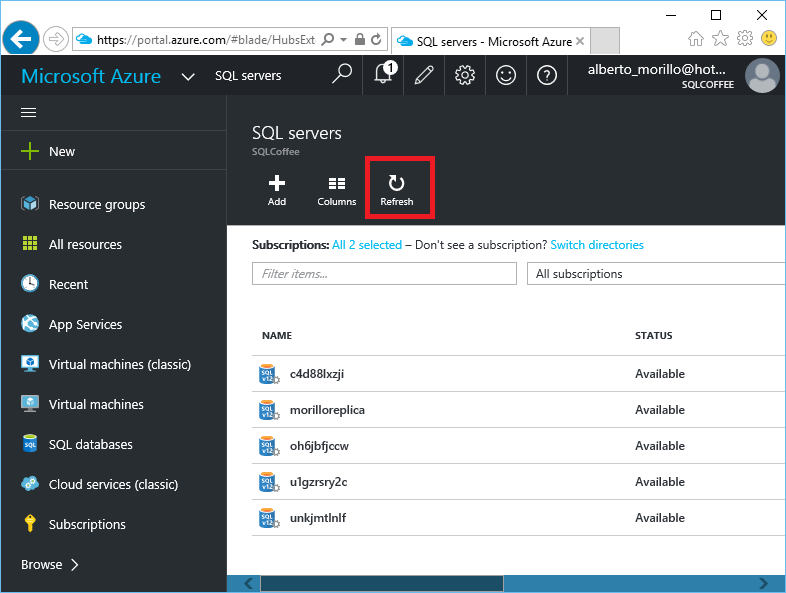The width and height of the screenshot is (786, 593).
Task: Click the SQL icon for unkjmtlnlf row
Action: click(x=269, y=518)
